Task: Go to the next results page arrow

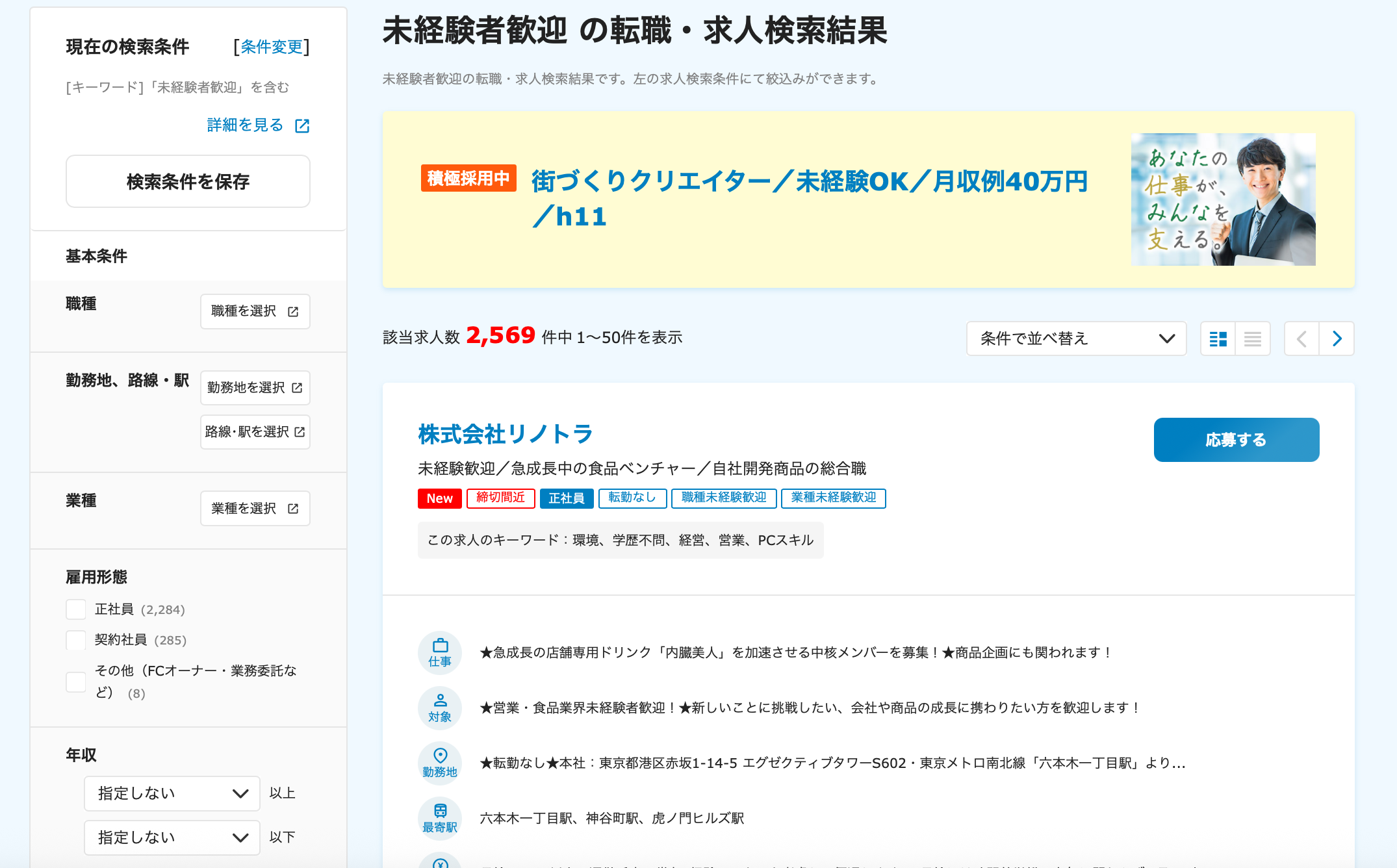Action: click(1337, 338)
